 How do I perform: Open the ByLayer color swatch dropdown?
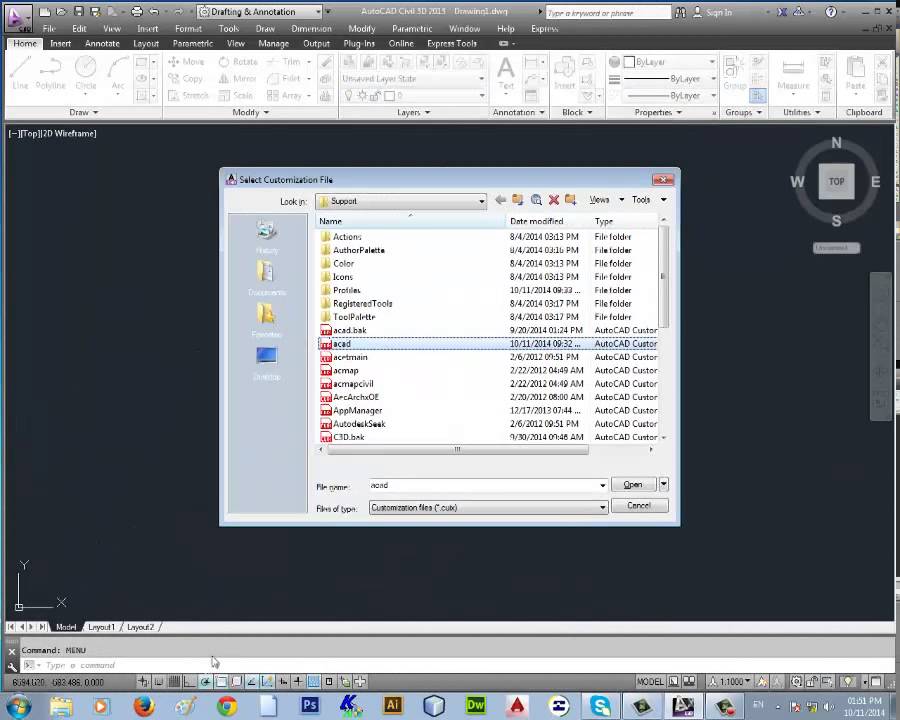click(712, 61)
